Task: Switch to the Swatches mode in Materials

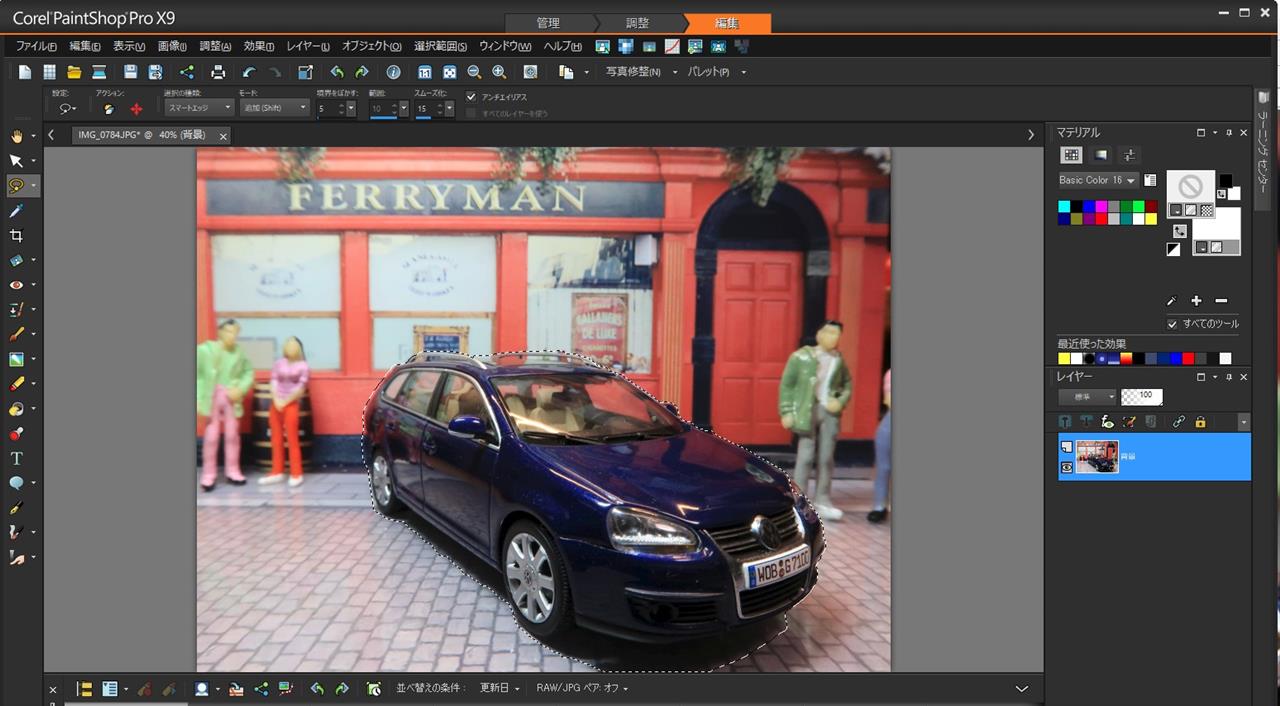Action: (x=1071, y=155)
